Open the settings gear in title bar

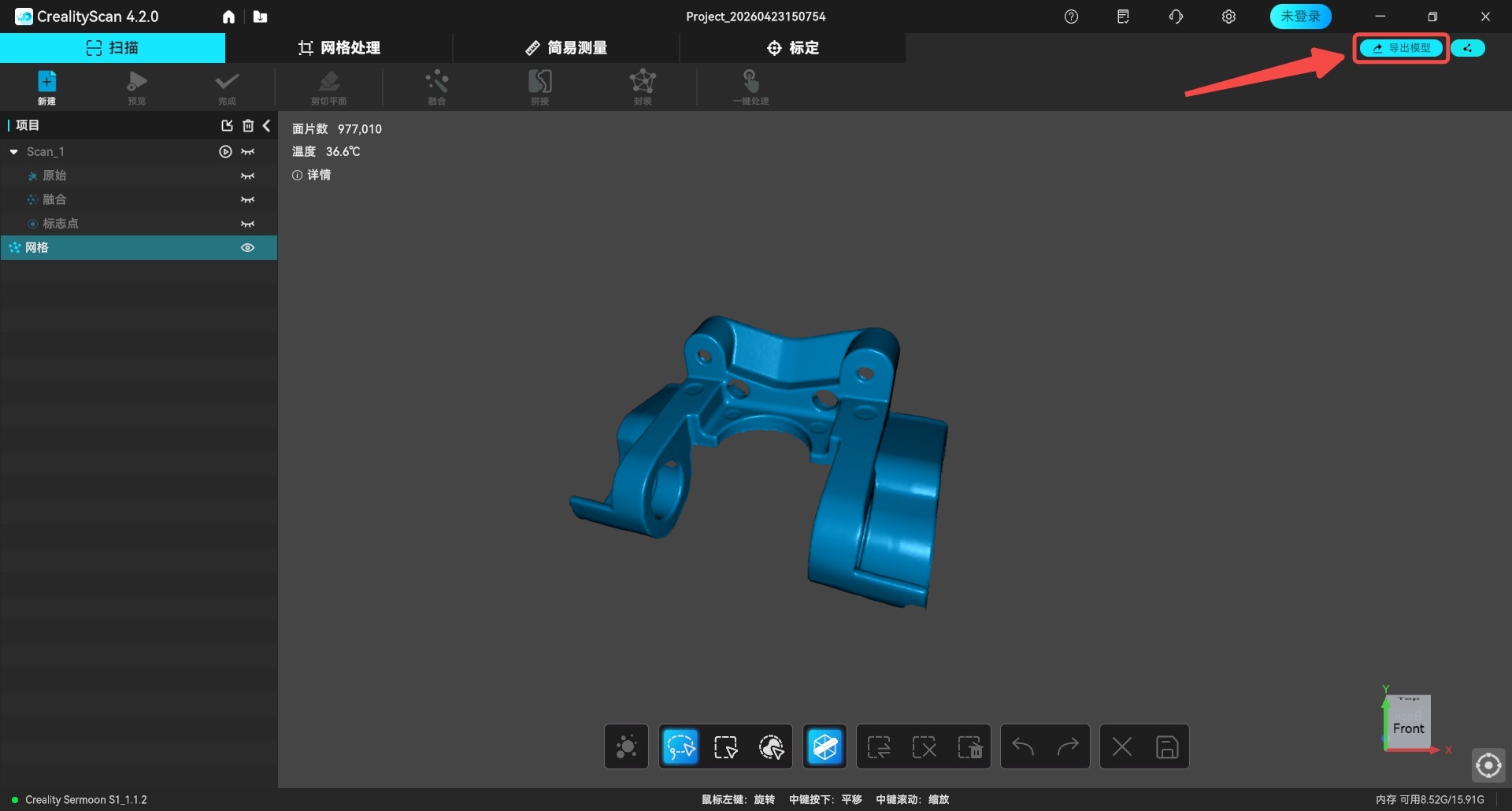click(x=1228, y=16)
